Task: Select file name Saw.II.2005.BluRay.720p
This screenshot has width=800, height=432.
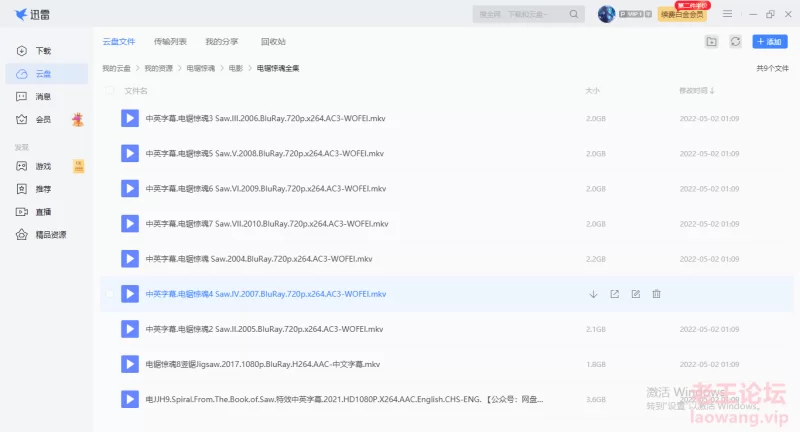Action: click(264, 329)
